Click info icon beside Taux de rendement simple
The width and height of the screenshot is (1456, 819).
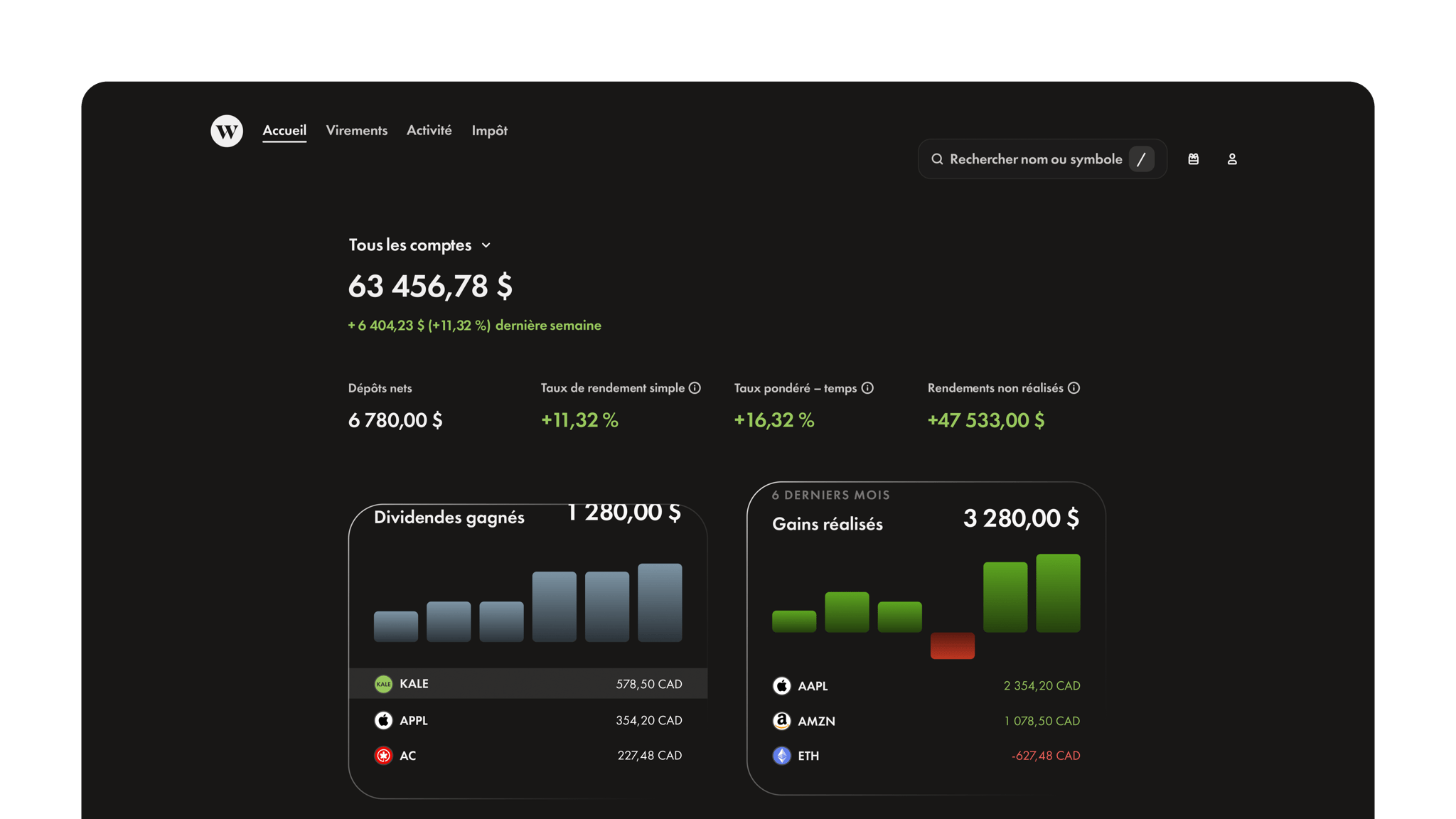pyautogui.click(x=695, y=388)
